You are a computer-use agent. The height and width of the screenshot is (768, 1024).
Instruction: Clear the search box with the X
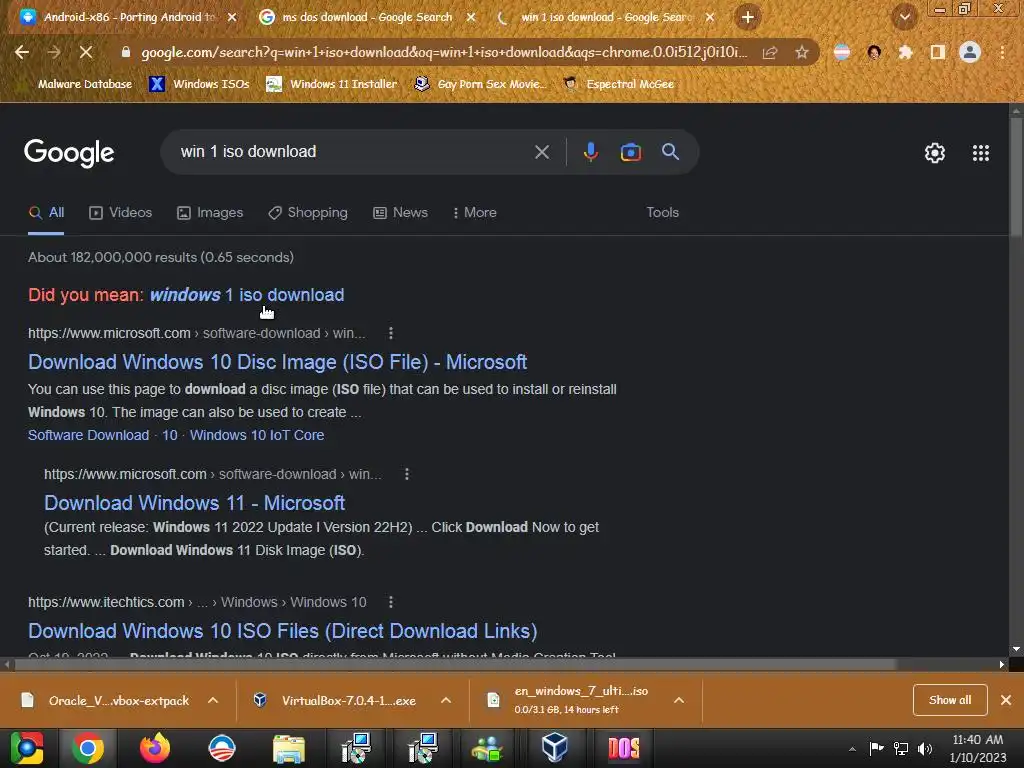click(541, 152)
